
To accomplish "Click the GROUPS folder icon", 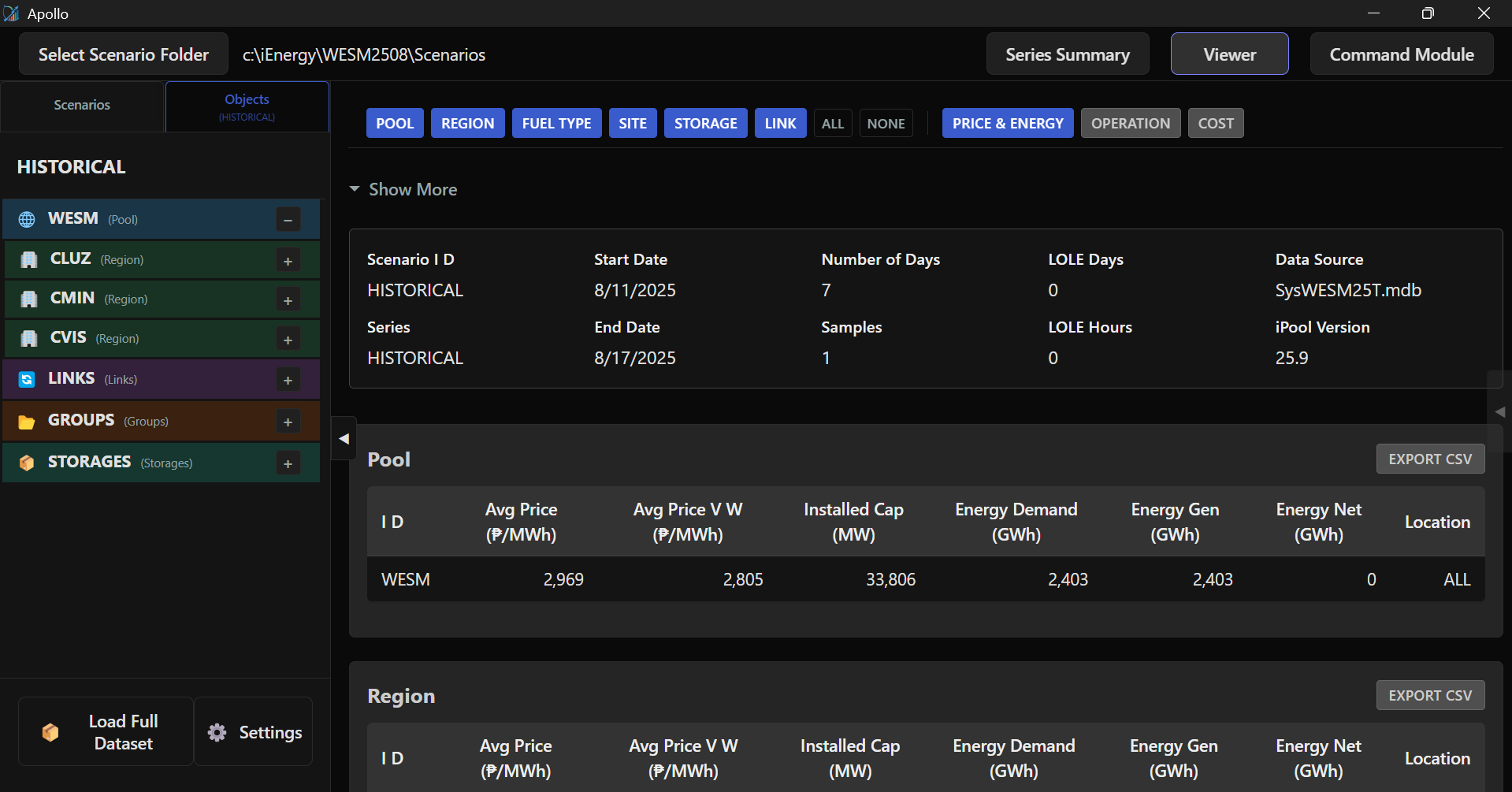I will pyautogui.click(x=27, y=422).
